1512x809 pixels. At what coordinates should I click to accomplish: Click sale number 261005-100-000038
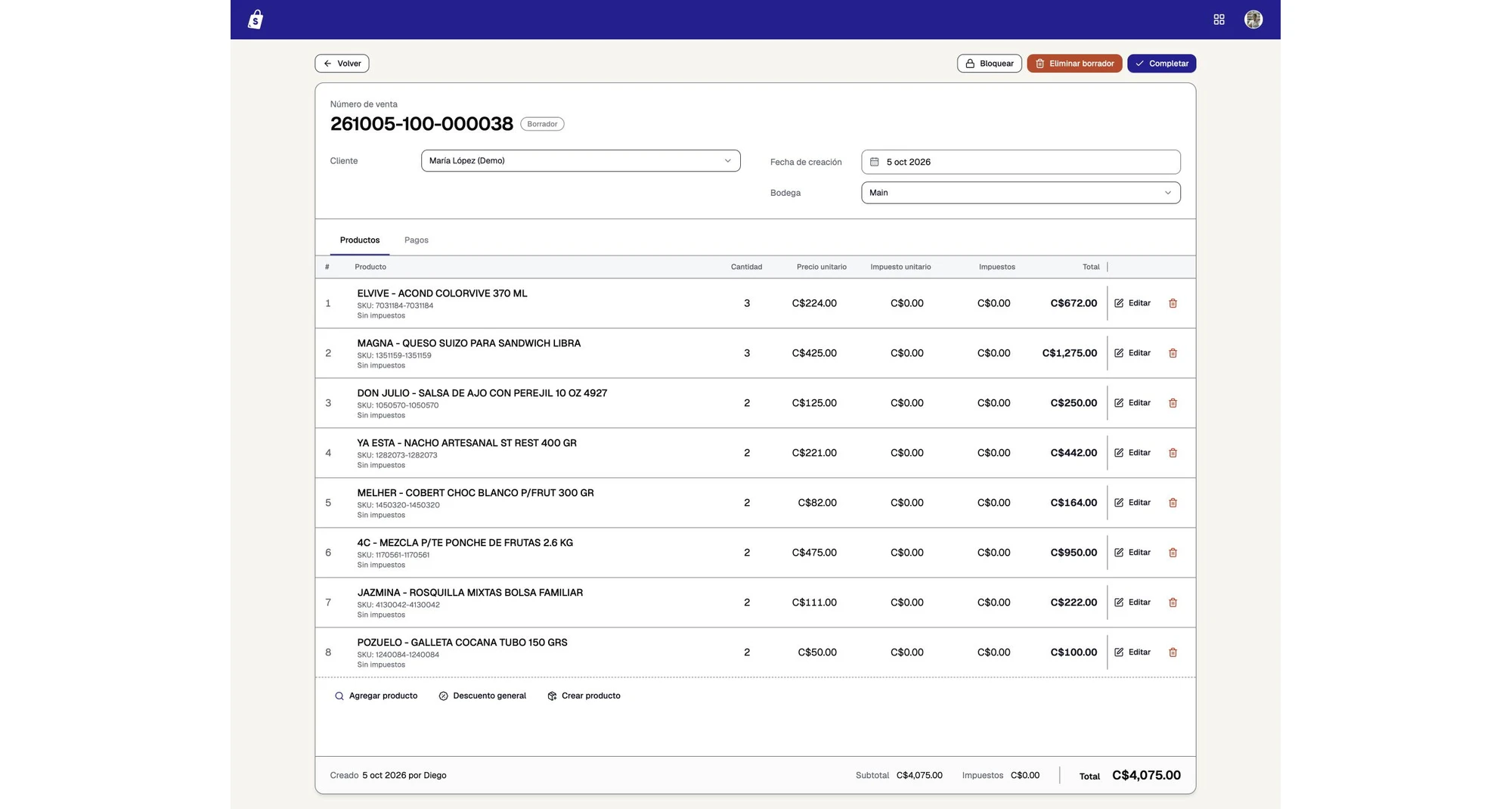click(x=422, y=123)
